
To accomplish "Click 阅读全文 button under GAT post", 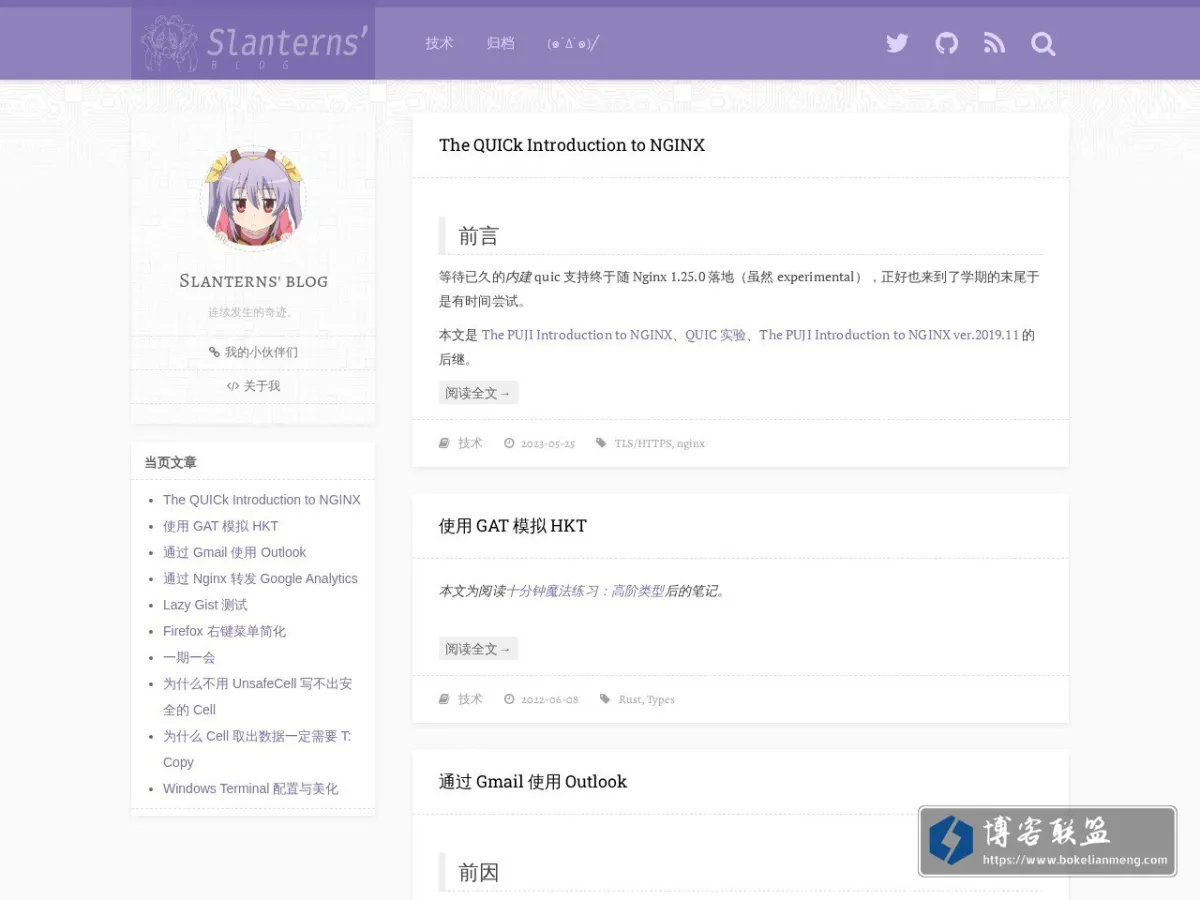I will (x=478, y=649).
